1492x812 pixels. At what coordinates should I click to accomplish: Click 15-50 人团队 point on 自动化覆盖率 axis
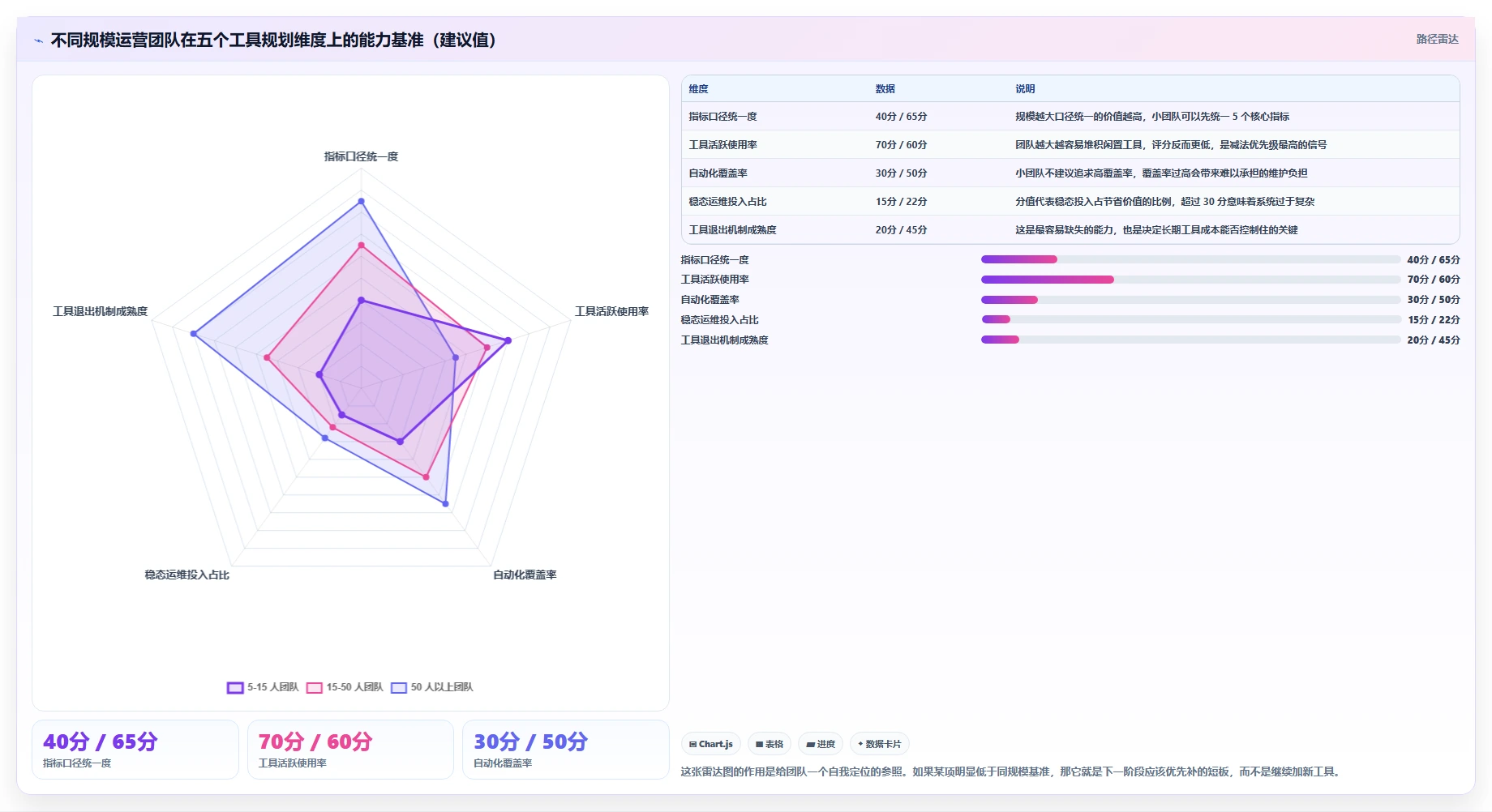tap(426, 477)
